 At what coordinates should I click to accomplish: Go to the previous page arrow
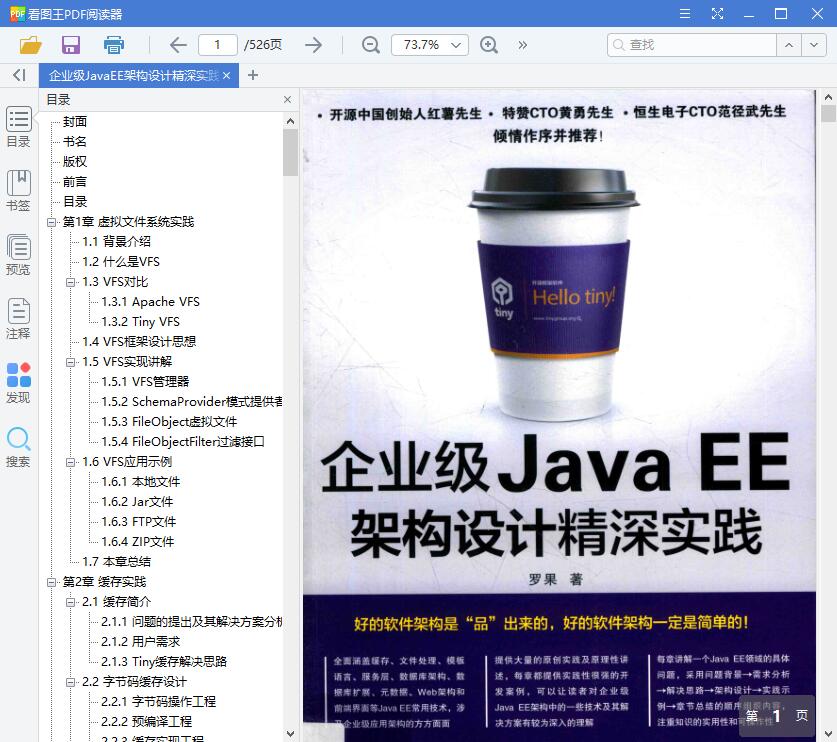(x=178, y=45)
